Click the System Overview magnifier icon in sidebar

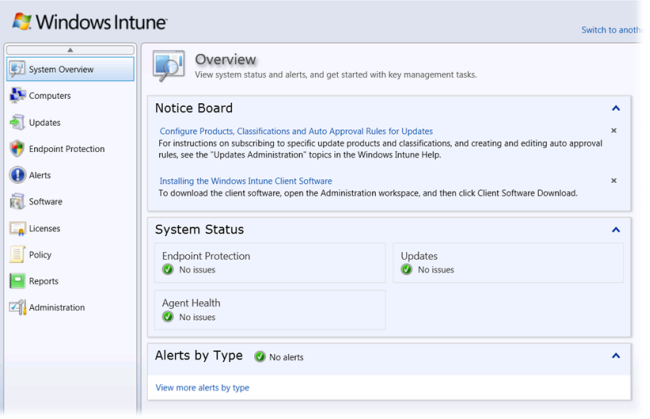pyautogui.click(x=17, y=69)
